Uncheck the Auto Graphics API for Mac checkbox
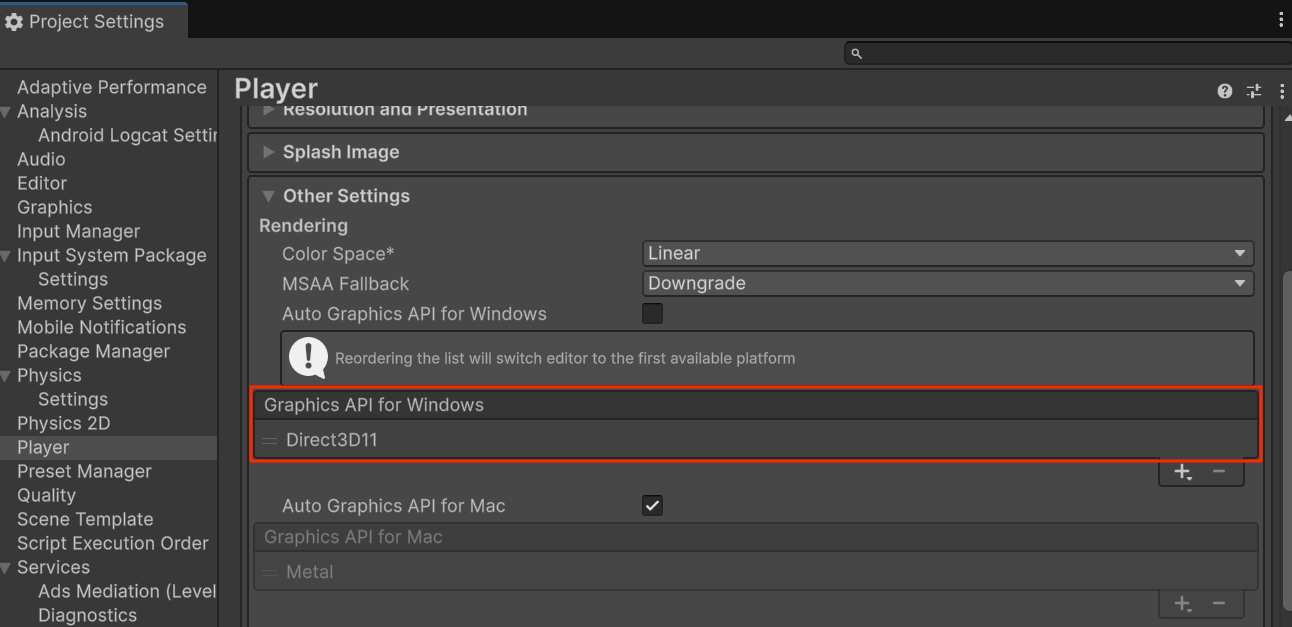 tap(652, 505)
